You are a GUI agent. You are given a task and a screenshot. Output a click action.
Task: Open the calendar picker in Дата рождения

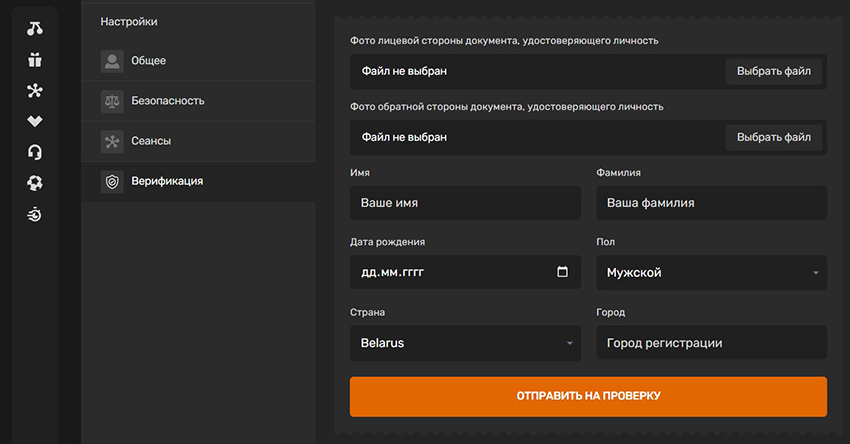[x=562, y=272]
